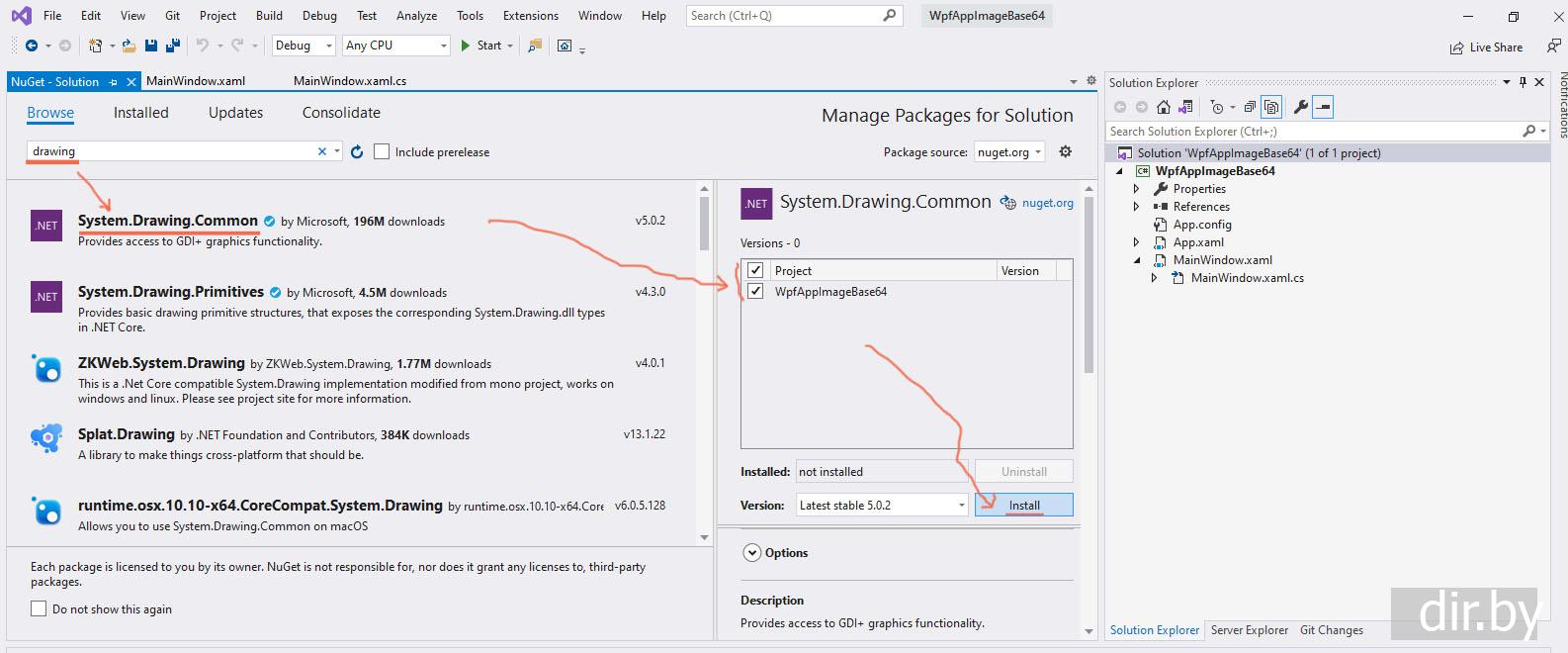
Task: Pin the NuGet - Solution tab
Action: [114, 82]
